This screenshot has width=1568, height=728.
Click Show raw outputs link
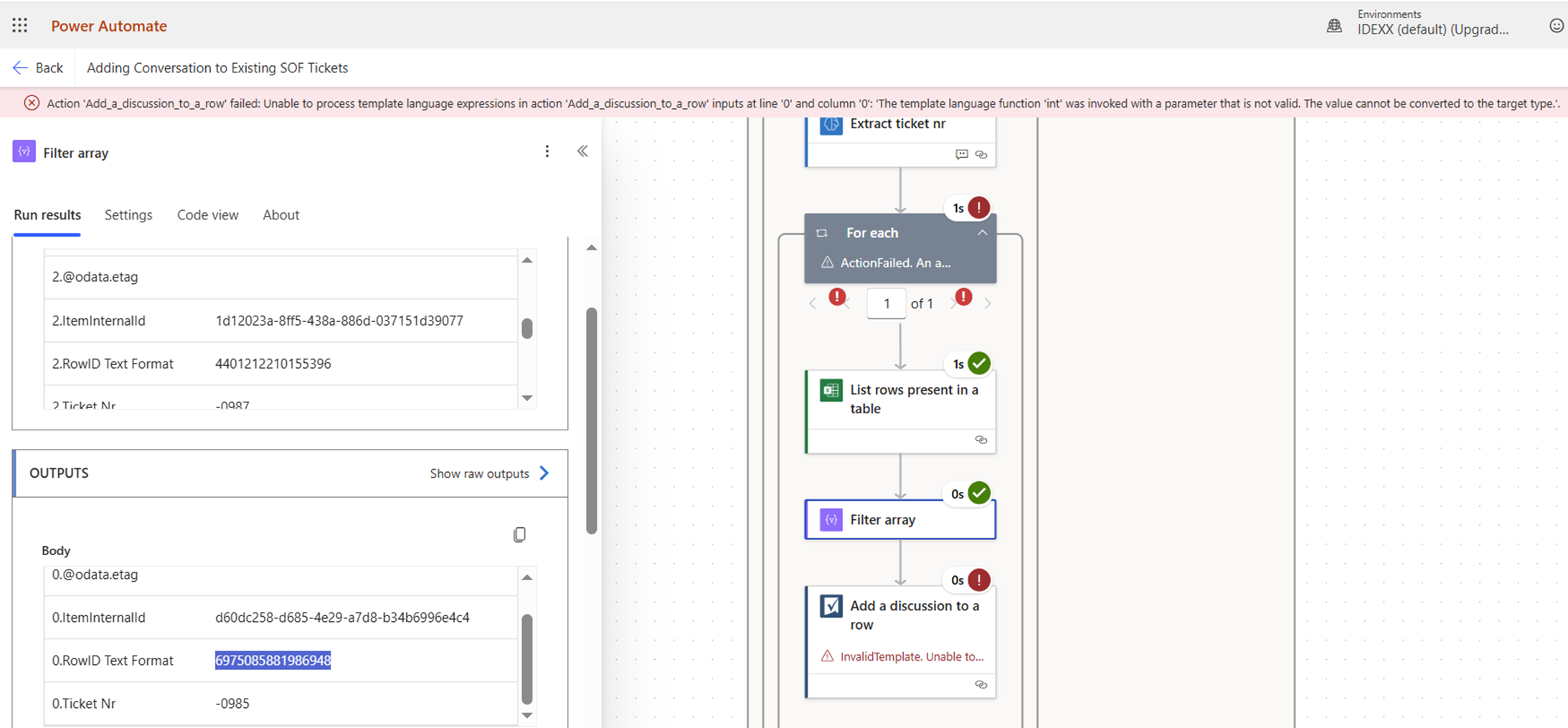(x=479, y=473)
